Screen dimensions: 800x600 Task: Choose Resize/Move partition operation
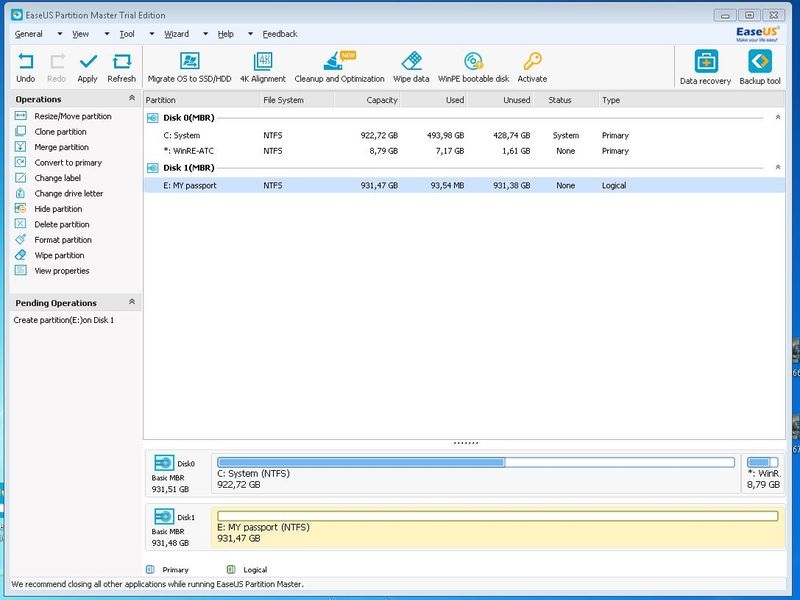click(73, 116)
